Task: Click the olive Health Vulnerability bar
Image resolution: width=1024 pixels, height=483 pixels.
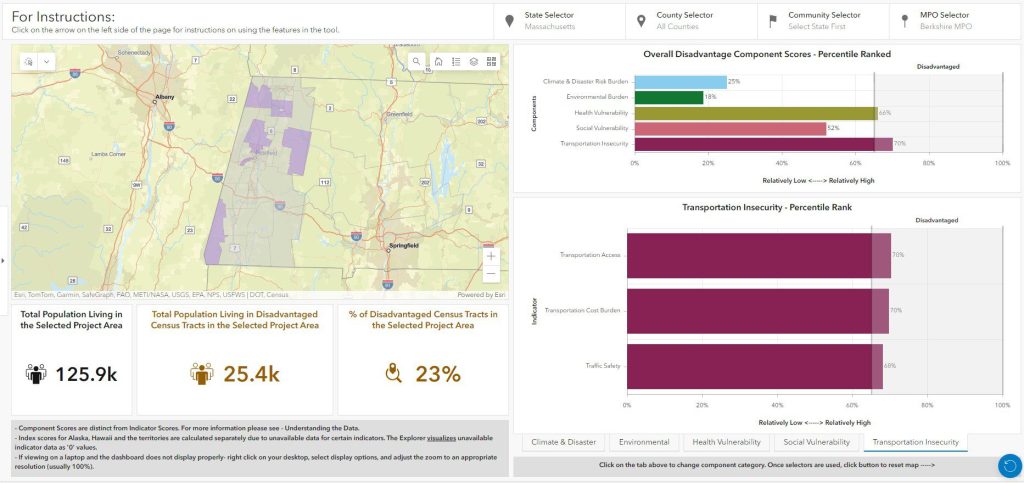Action: coord(756,113)
